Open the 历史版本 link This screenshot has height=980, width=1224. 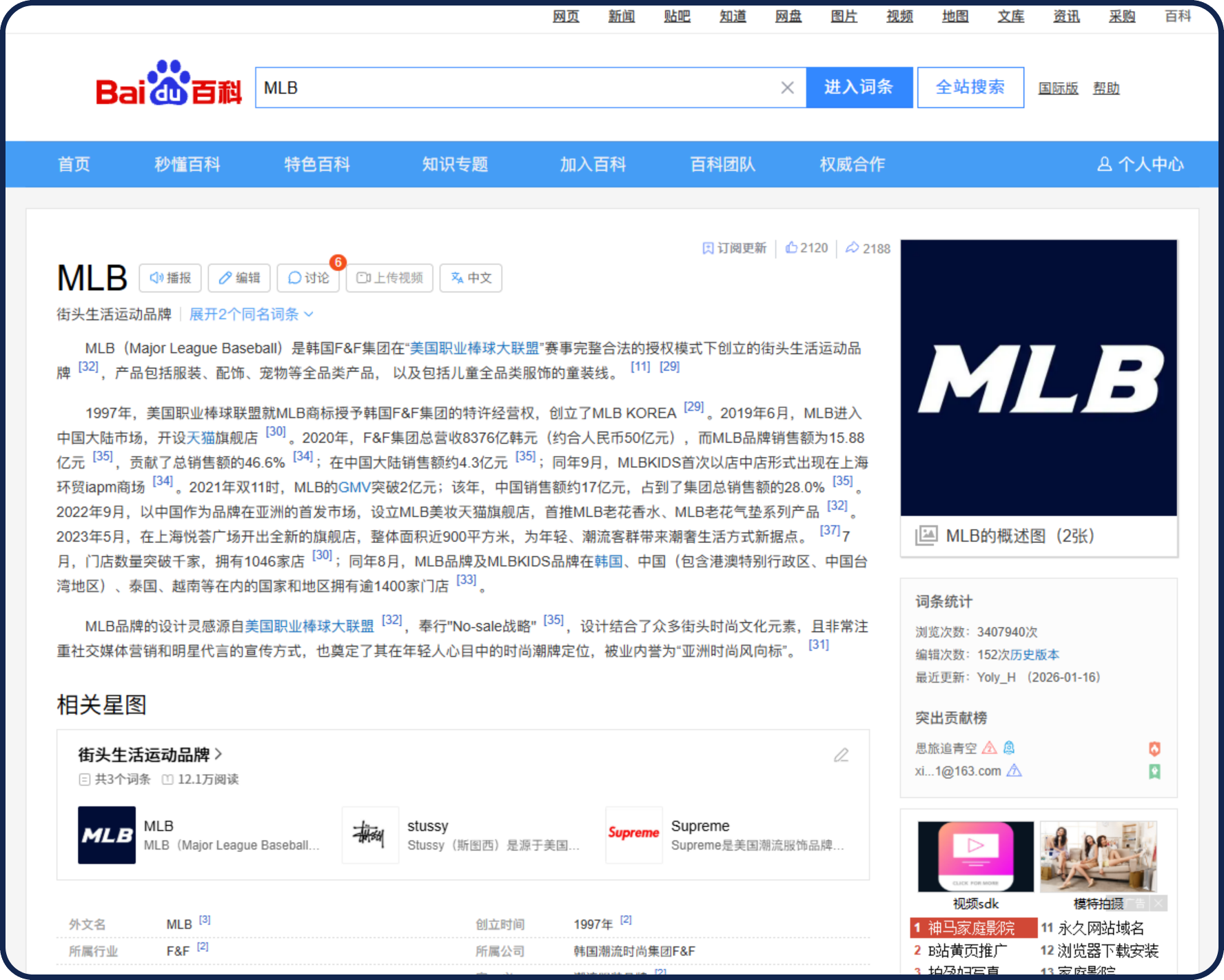(x=1034, y=655)
